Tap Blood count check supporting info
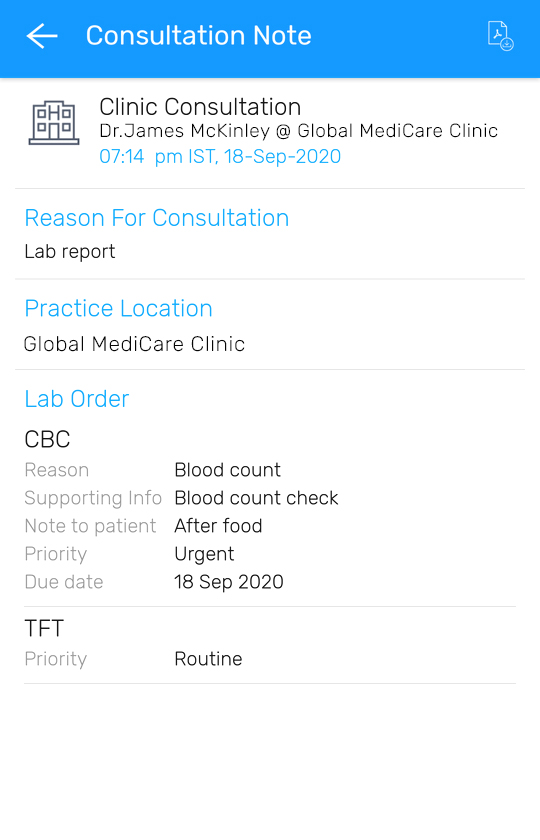Viewport: 540px width, 840px height. point(256,498)
